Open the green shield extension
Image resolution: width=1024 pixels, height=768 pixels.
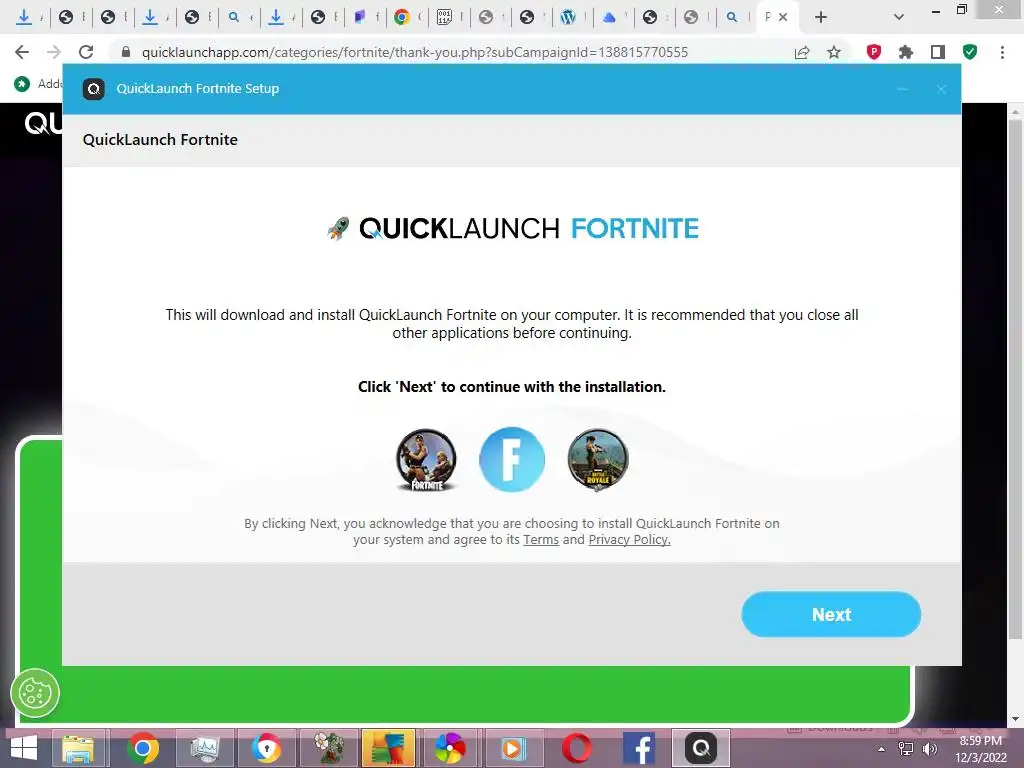point(970,52)
